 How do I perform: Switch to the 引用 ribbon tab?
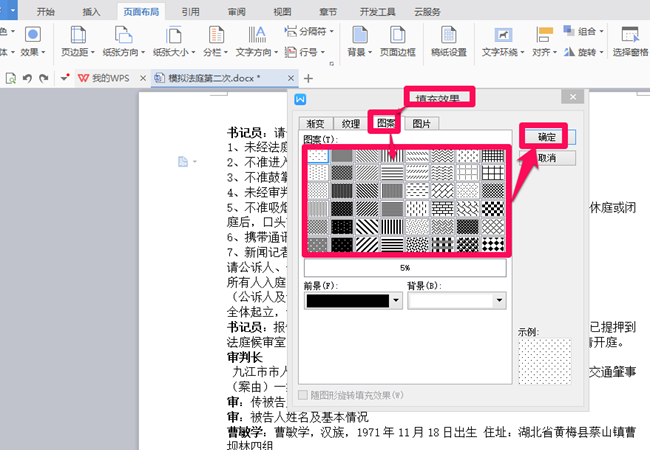[191, 12]
